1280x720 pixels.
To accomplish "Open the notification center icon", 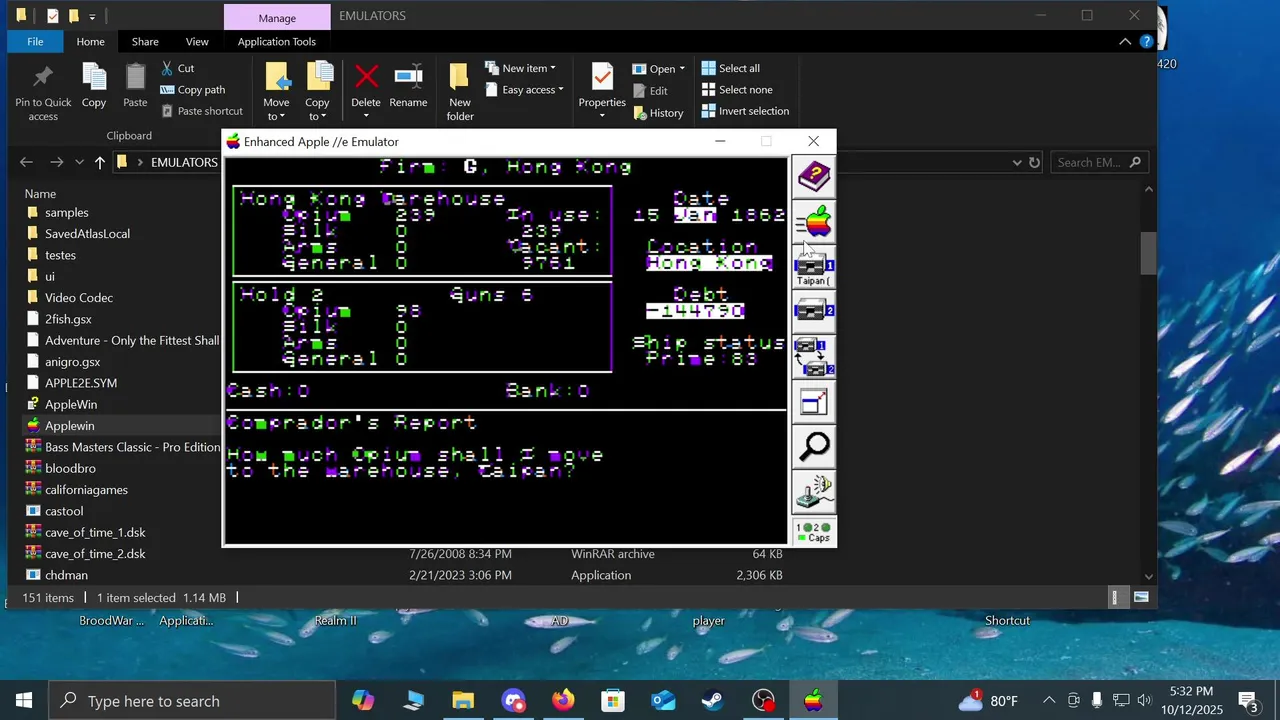I will [1248, 700].
